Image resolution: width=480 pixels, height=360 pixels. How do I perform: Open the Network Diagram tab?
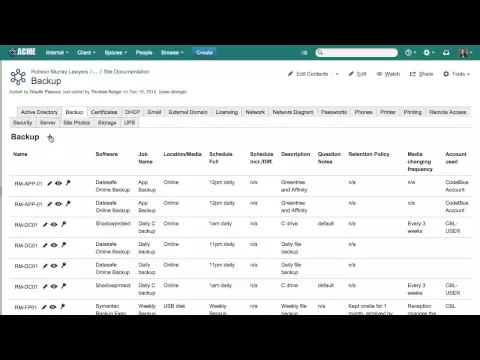293,112
